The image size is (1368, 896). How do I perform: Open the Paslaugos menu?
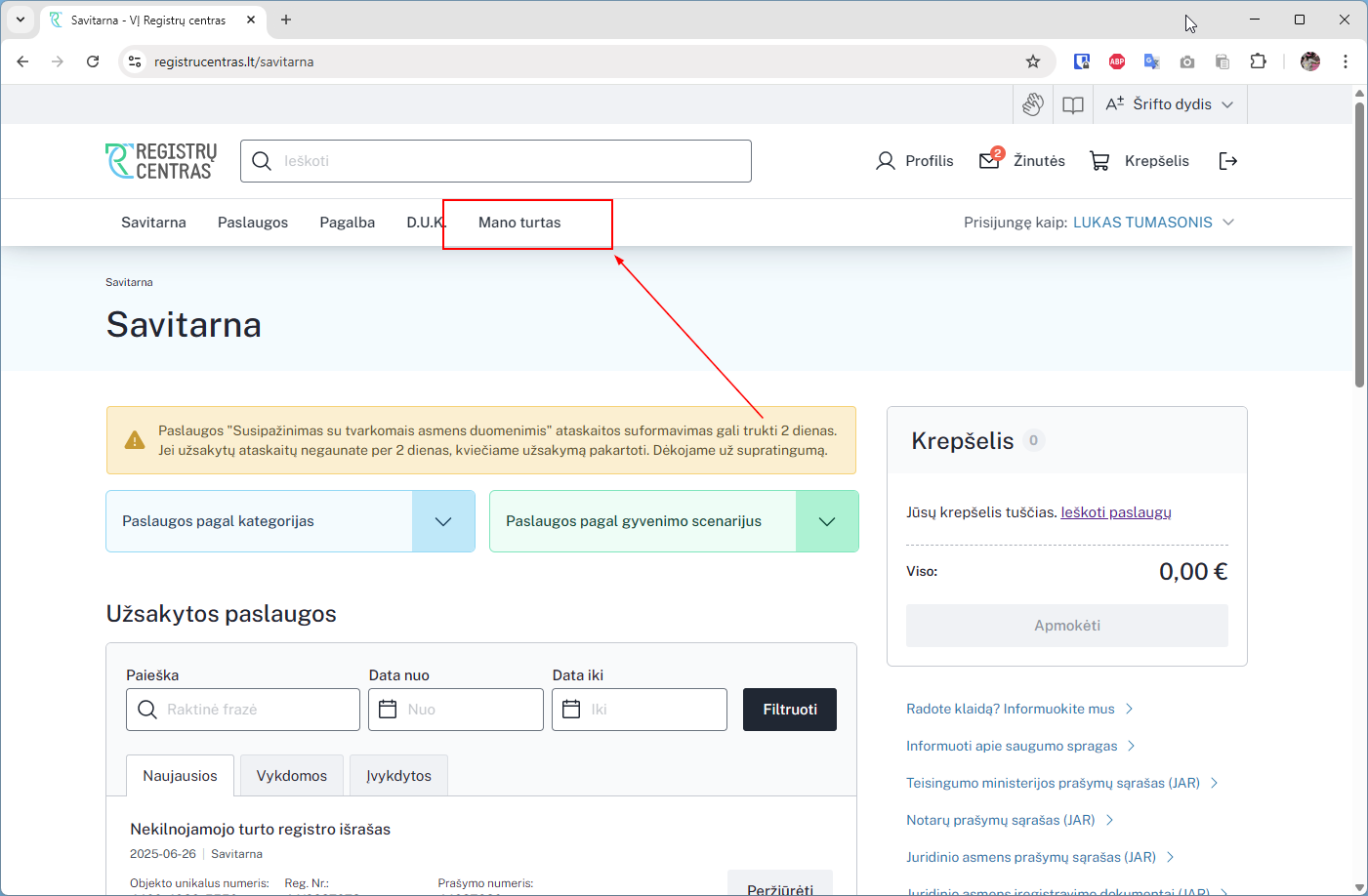click(253, 223)
